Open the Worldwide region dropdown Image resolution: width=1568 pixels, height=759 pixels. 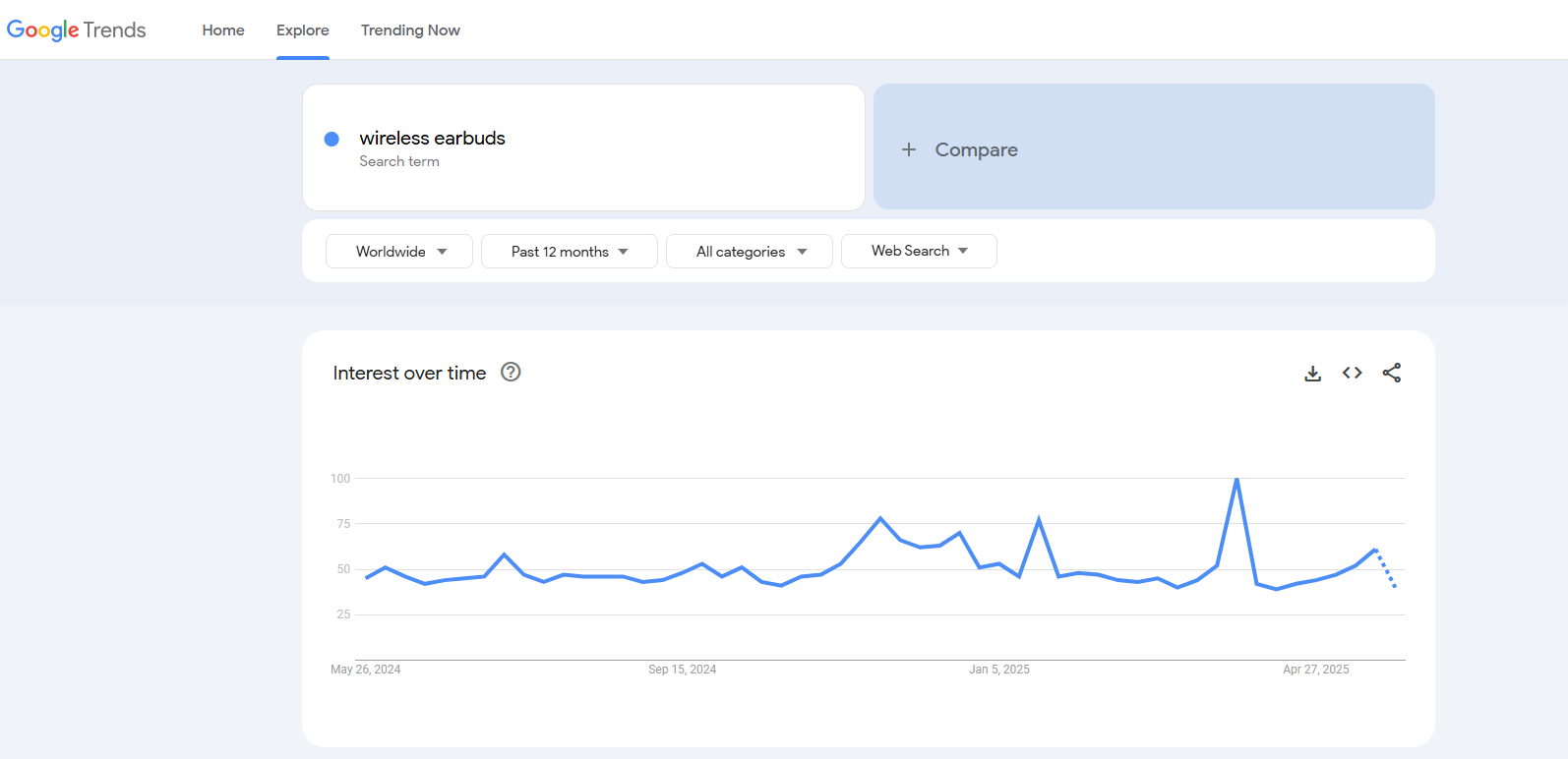[399, 251]
